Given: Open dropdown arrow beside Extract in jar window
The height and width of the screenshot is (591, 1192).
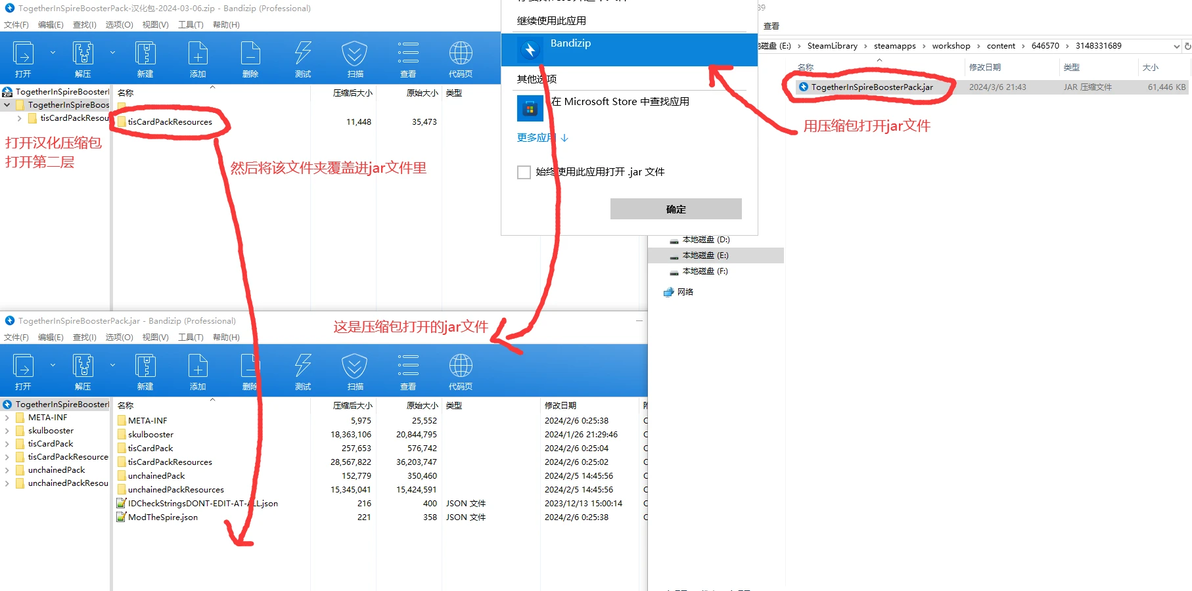Looking at the screenshot, I should [x=113, y=366].
